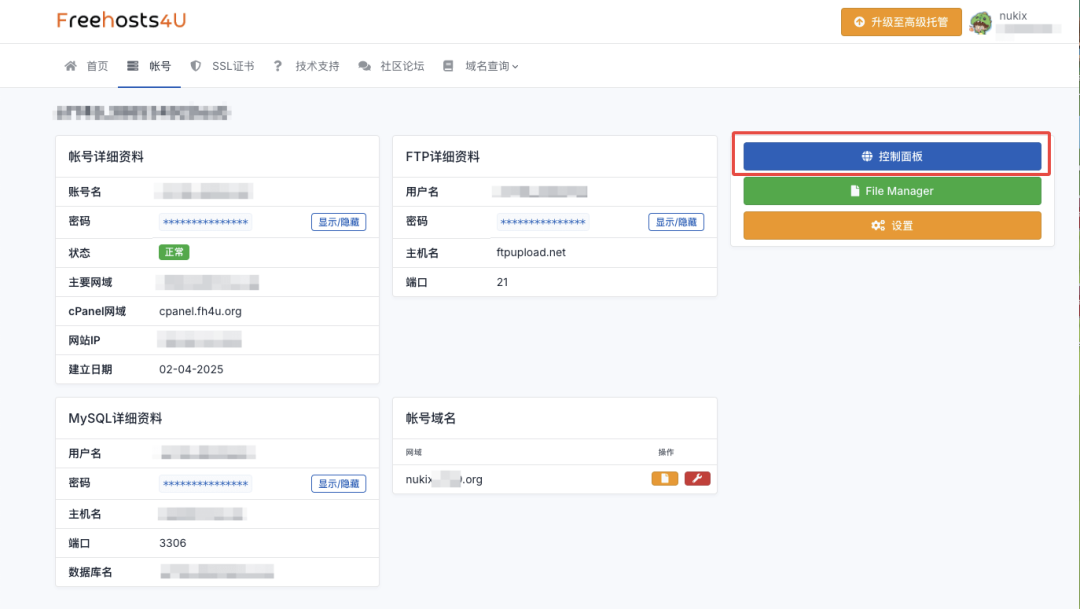Click the chat bubbles icon beside 社区论坛
Image resolution: width=1080 pixels, height=609 pixels.
364,66
